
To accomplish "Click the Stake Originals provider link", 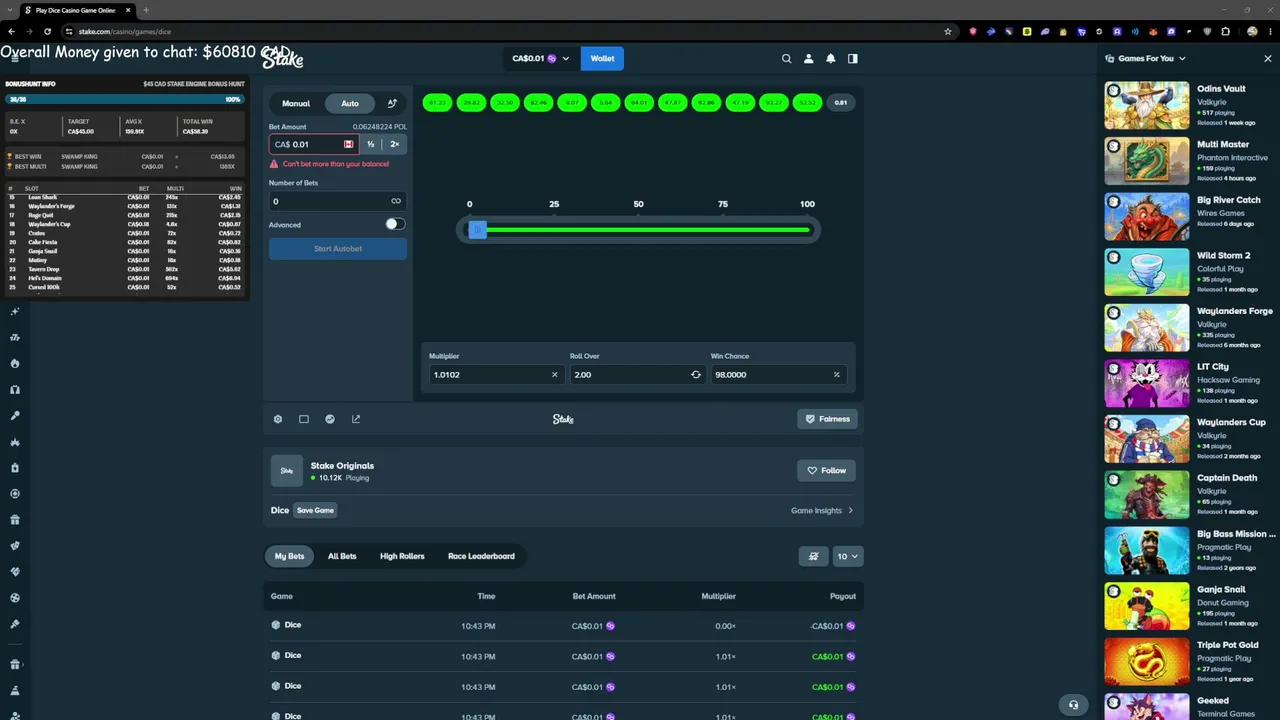I will (x=342, y=466).
